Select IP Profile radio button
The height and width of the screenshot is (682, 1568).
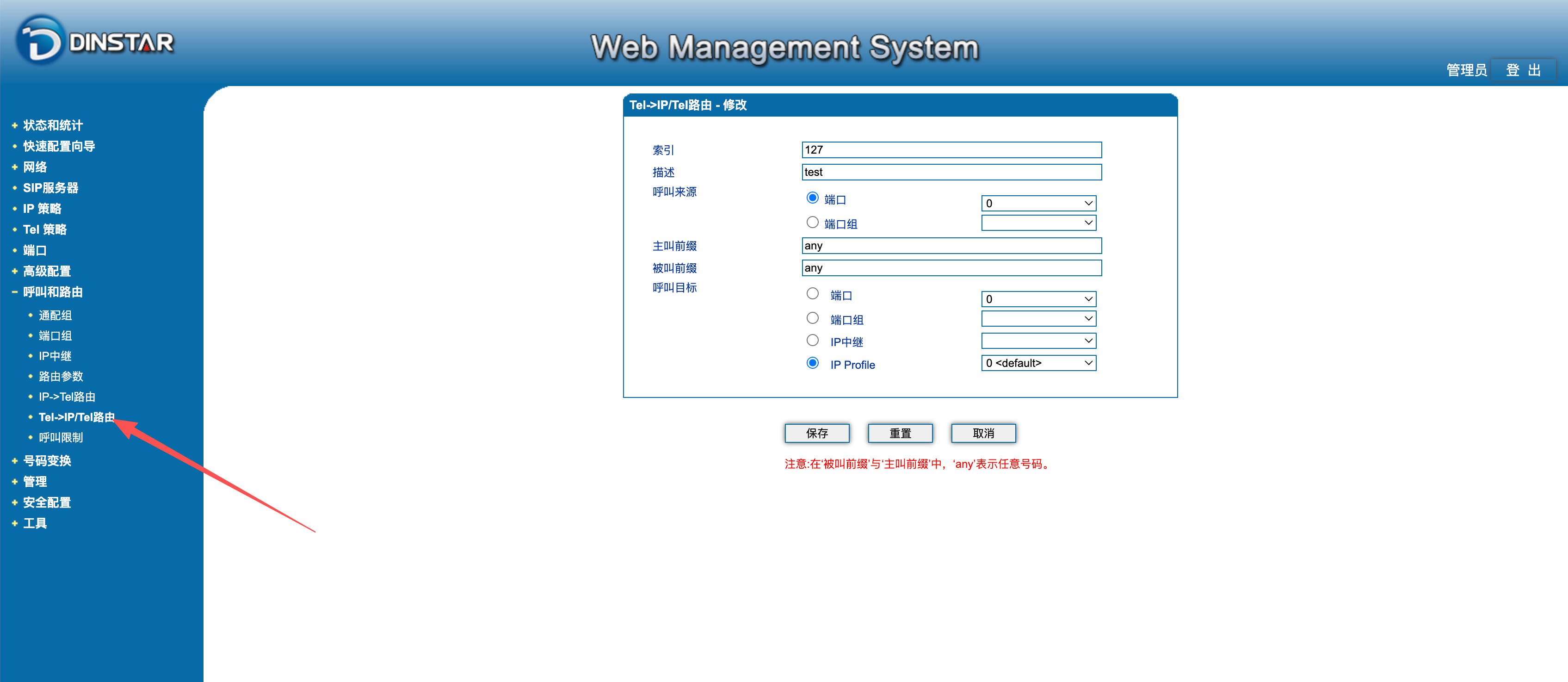[x=812, y=363]
